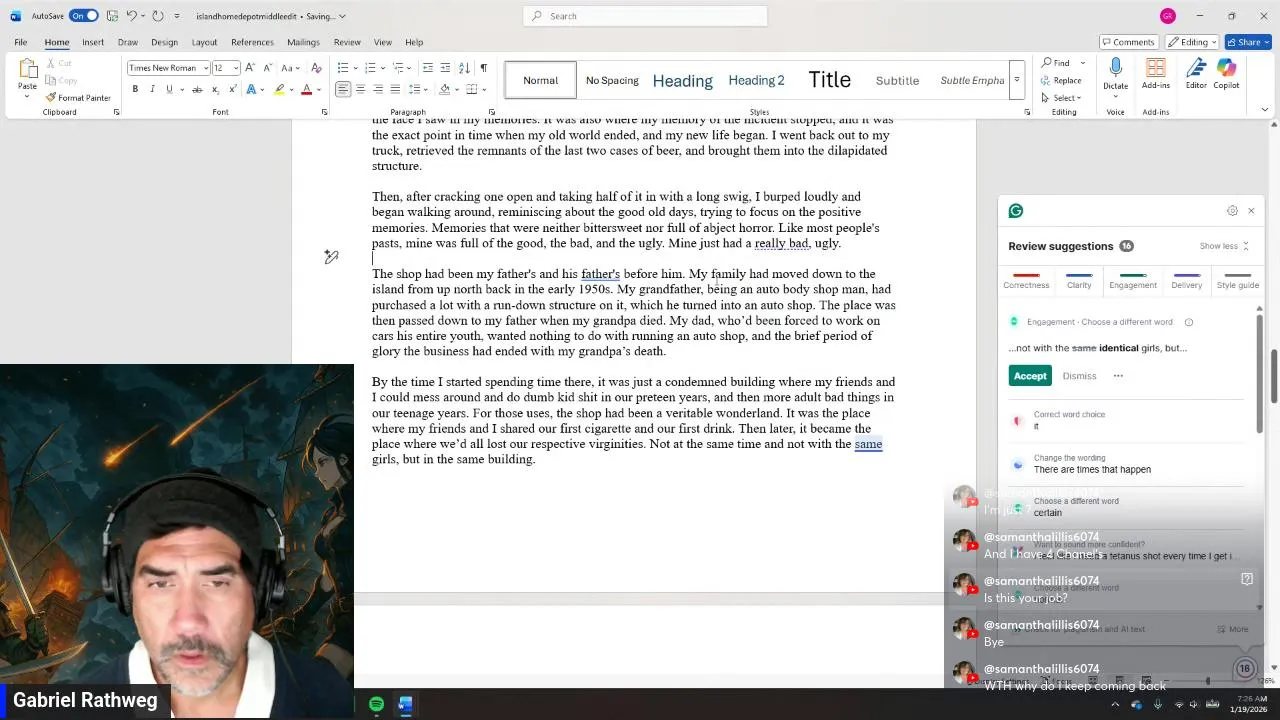Open the paragraph shading color menu
The height and width of the screenshot is (720, 1280).
[x=455, y=89]
